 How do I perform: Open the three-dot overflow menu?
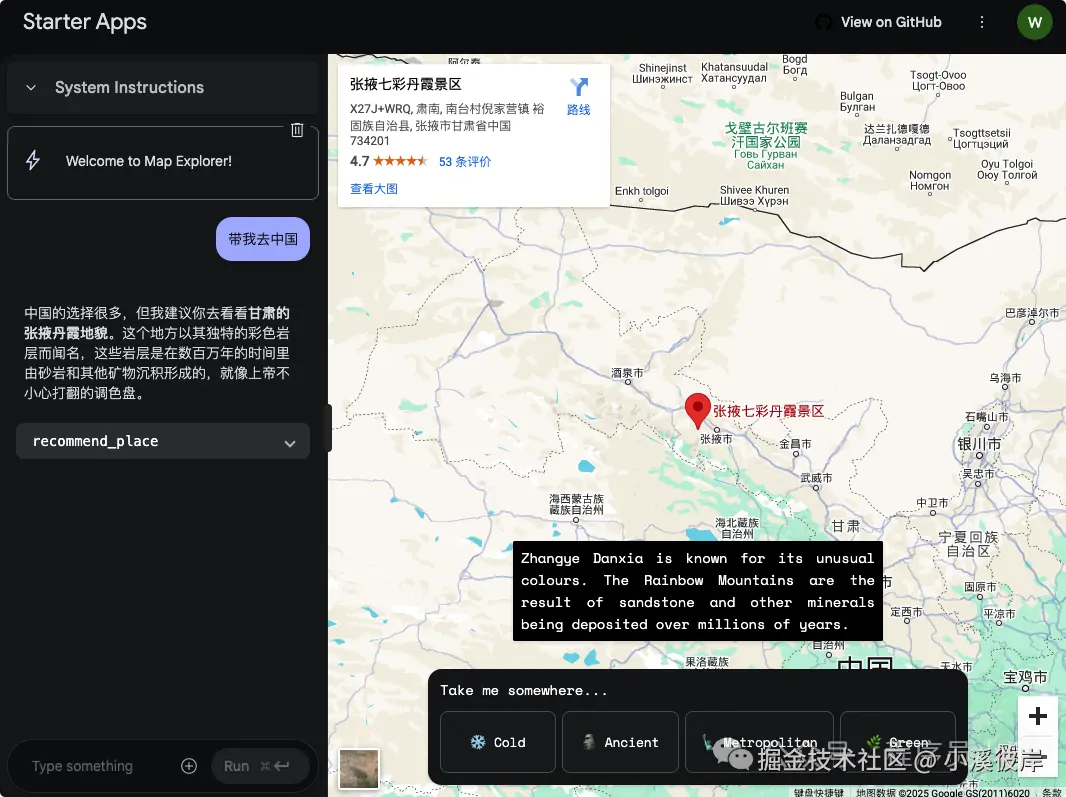point(982,21)
